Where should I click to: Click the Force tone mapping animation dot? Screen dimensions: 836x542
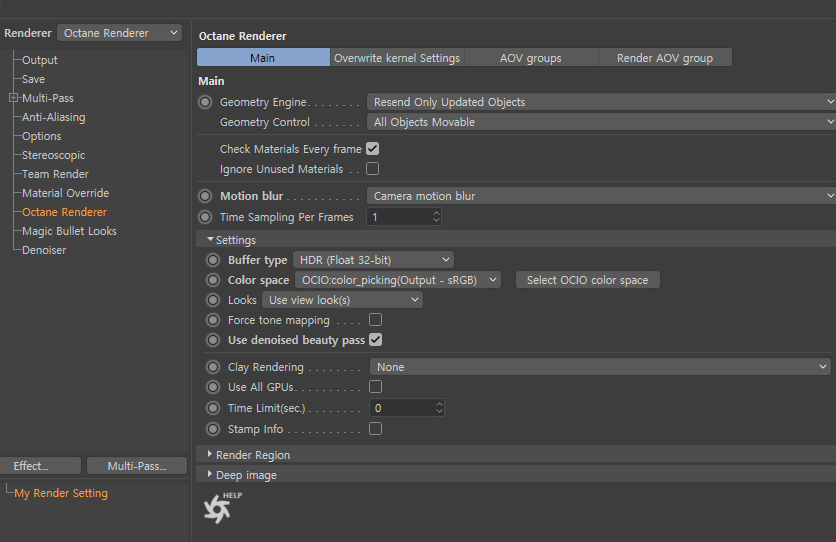[x=213, y=320]
